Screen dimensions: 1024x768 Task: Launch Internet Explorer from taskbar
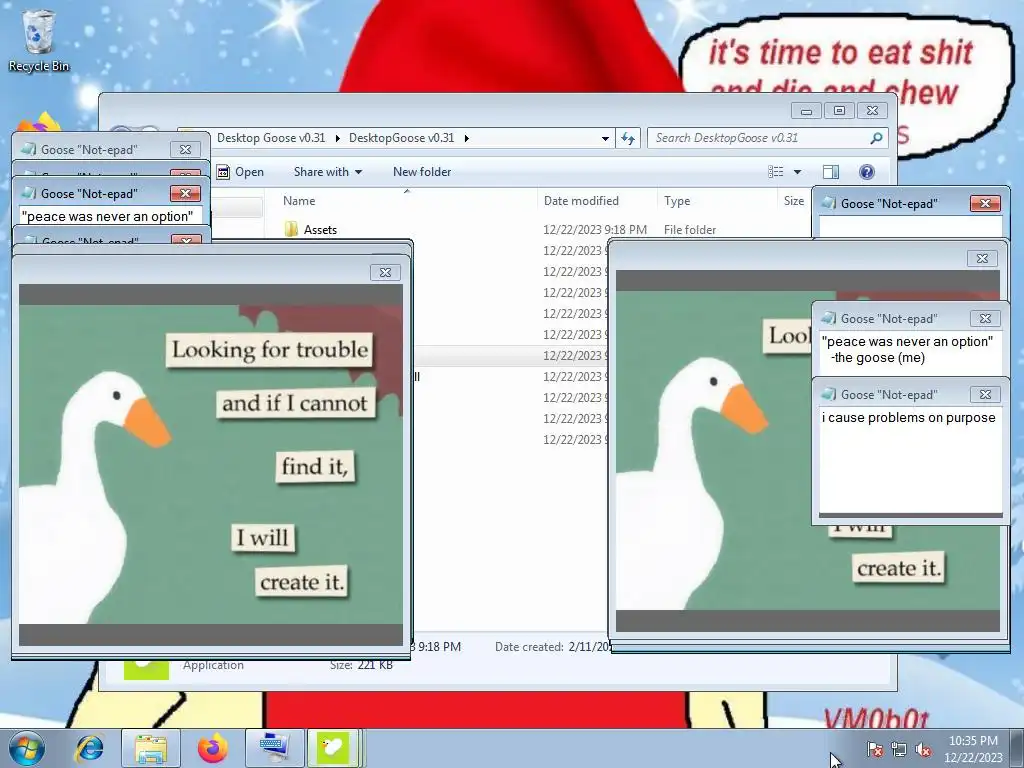coord(90,748)
